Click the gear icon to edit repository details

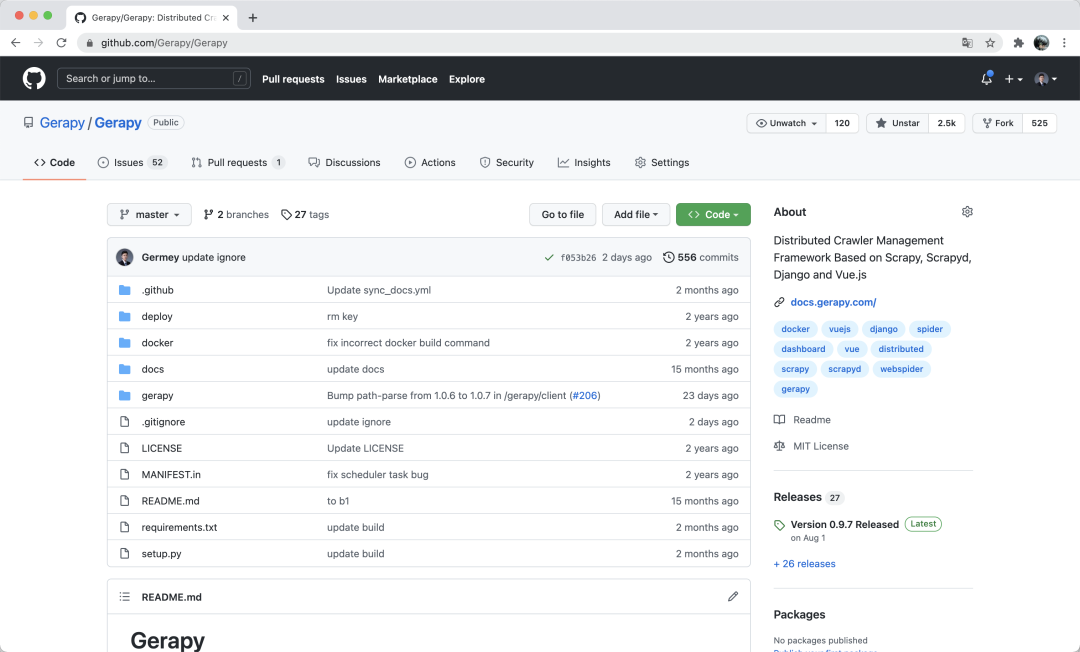pos(966,211)
